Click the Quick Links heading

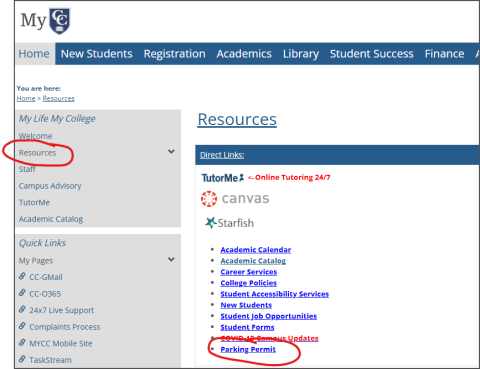[42, 243]
